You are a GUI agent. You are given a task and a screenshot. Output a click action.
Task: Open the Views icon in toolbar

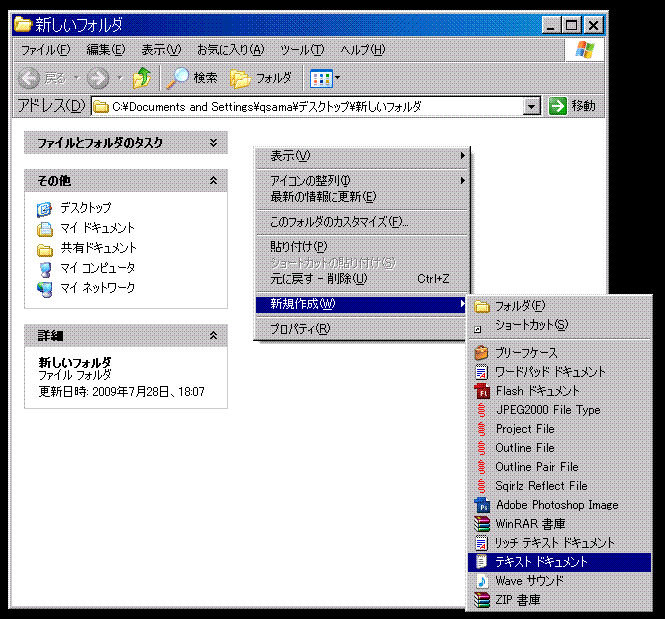click(321, 78)
